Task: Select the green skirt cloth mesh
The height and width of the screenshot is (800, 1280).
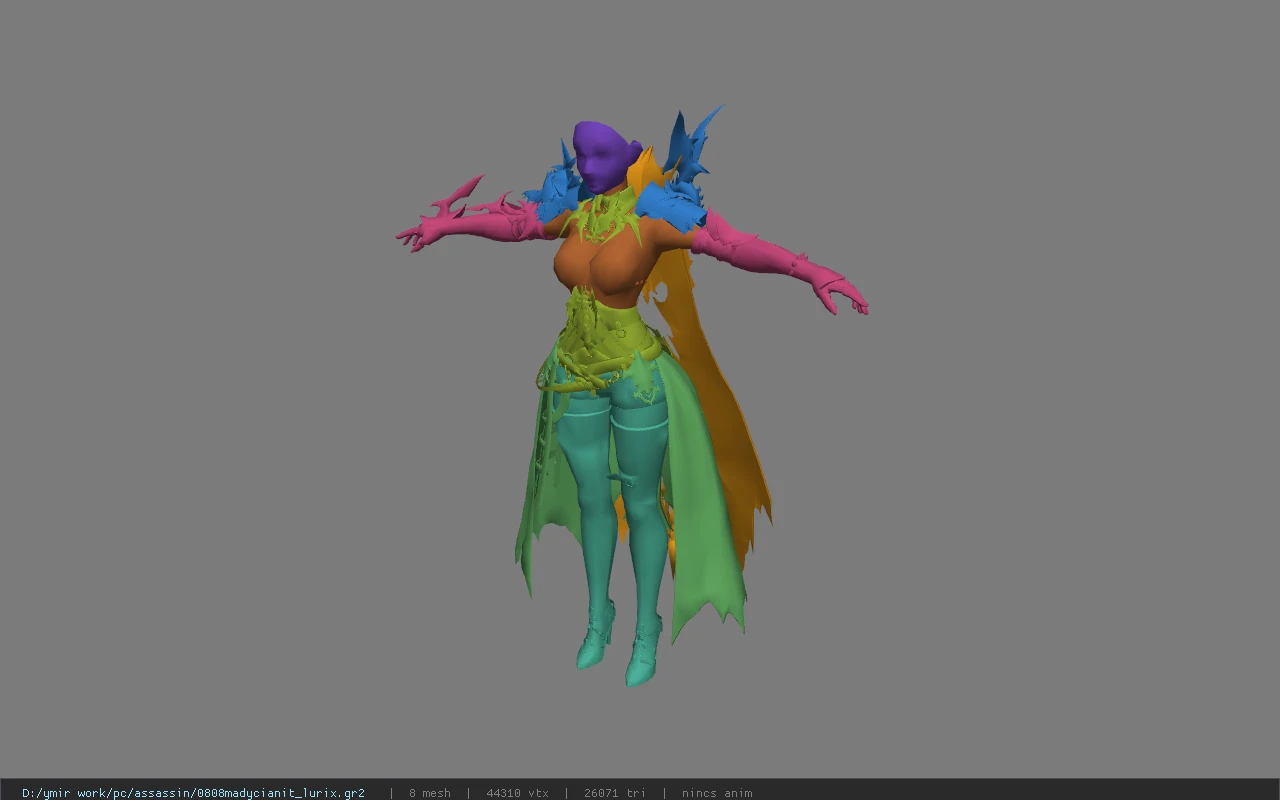Action: coord(705,500)
